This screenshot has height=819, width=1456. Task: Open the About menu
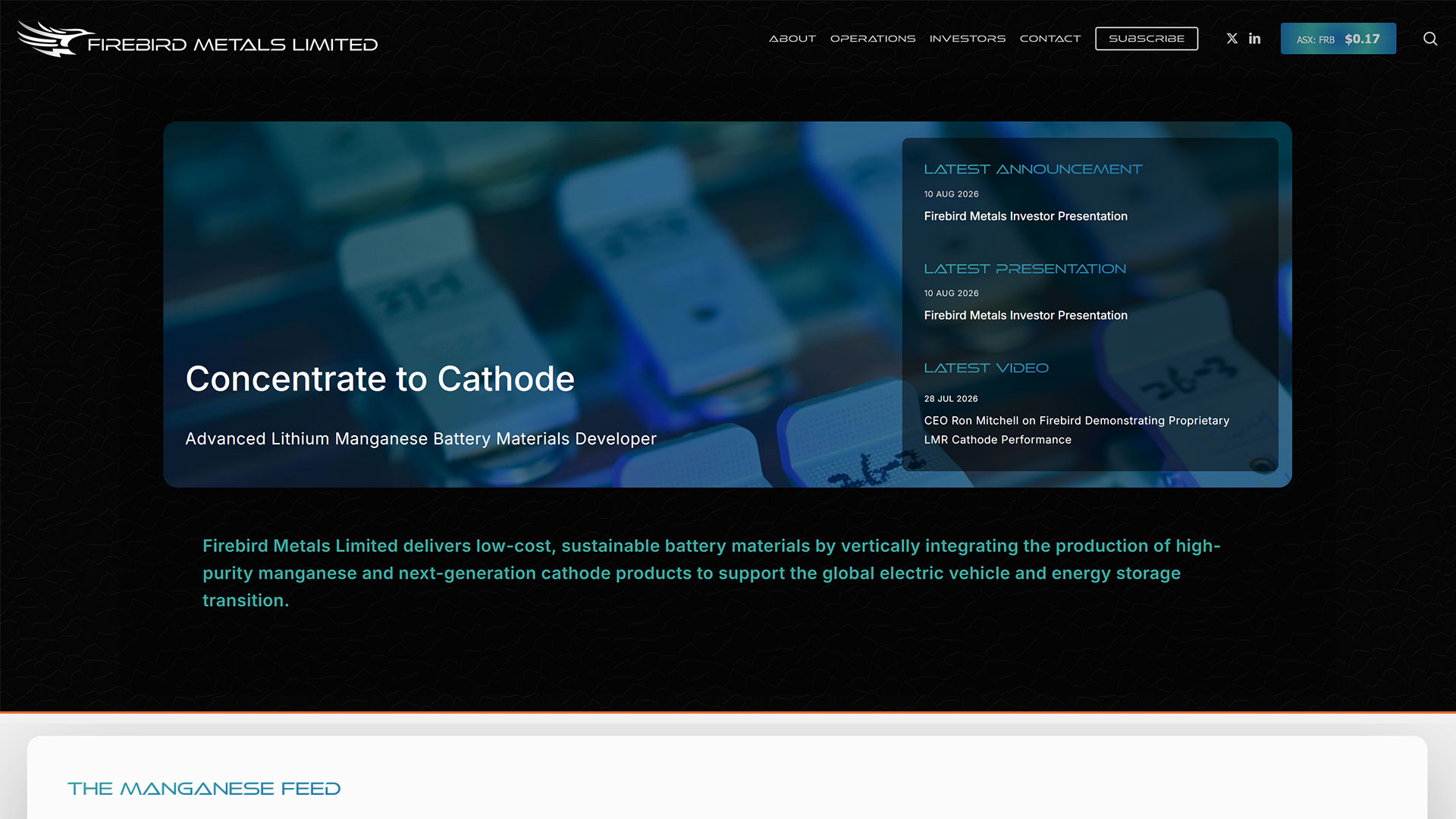[x=792, y=39]
